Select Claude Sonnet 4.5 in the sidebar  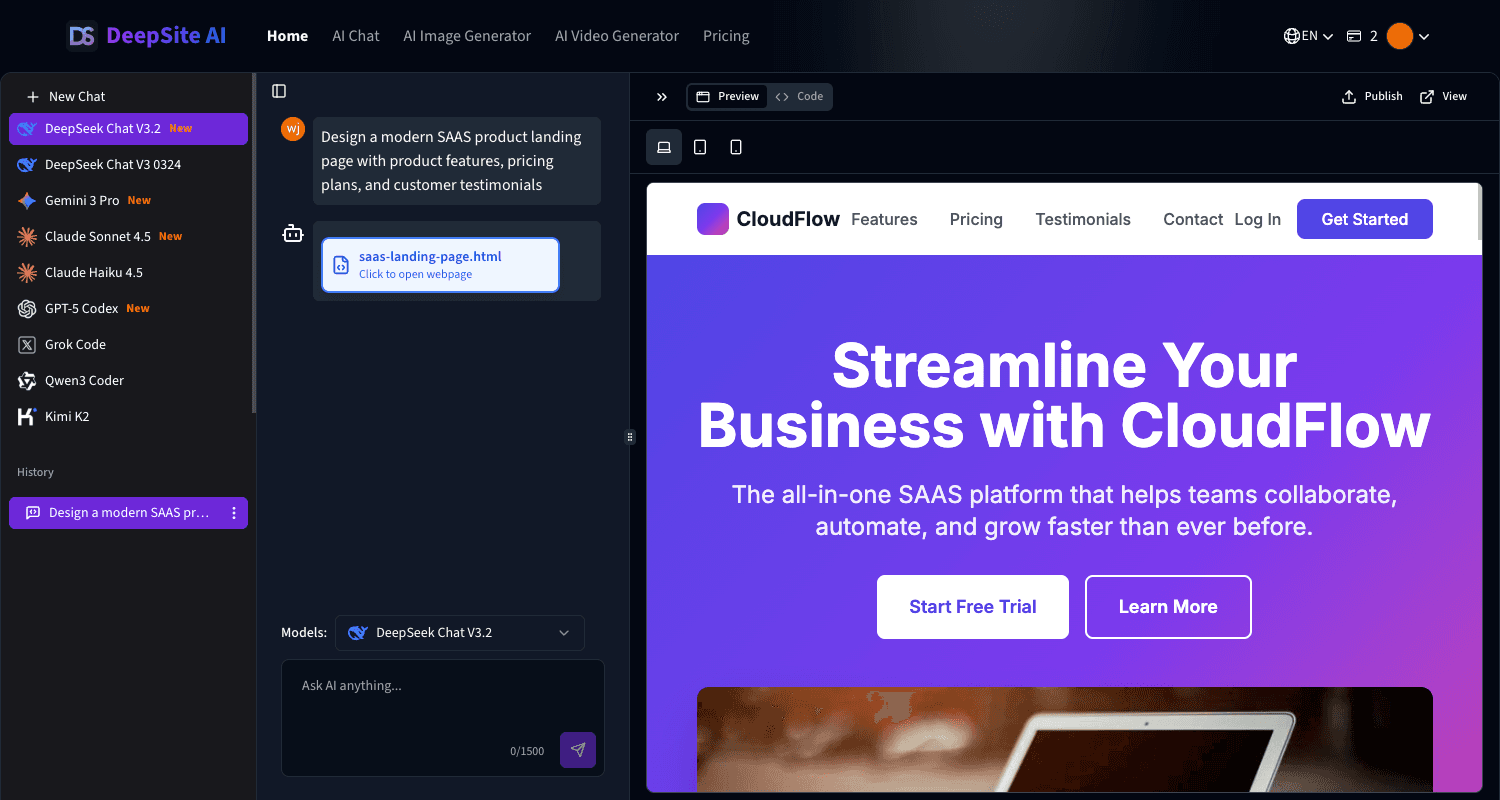click(x=99, y=236)
